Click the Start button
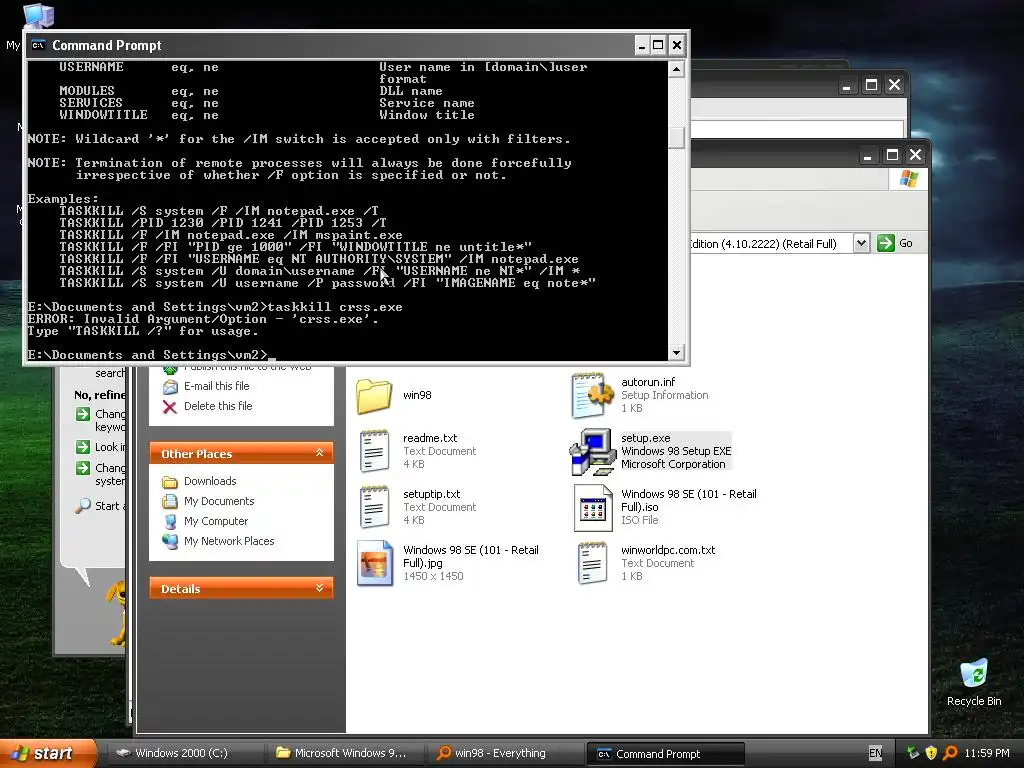Screen dimensions: 1024x768 [x=48, y=753]
